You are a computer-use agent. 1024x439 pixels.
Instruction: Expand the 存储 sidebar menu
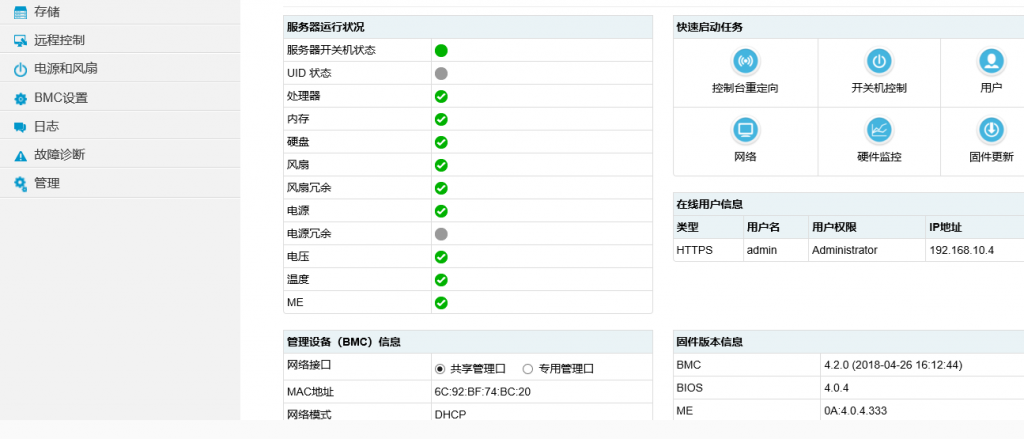click(47, 12)
